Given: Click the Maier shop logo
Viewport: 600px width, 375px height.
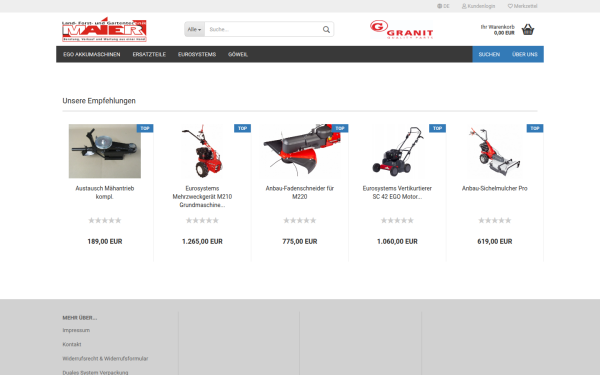Looking at the screenshot, I should coord(104,29).
